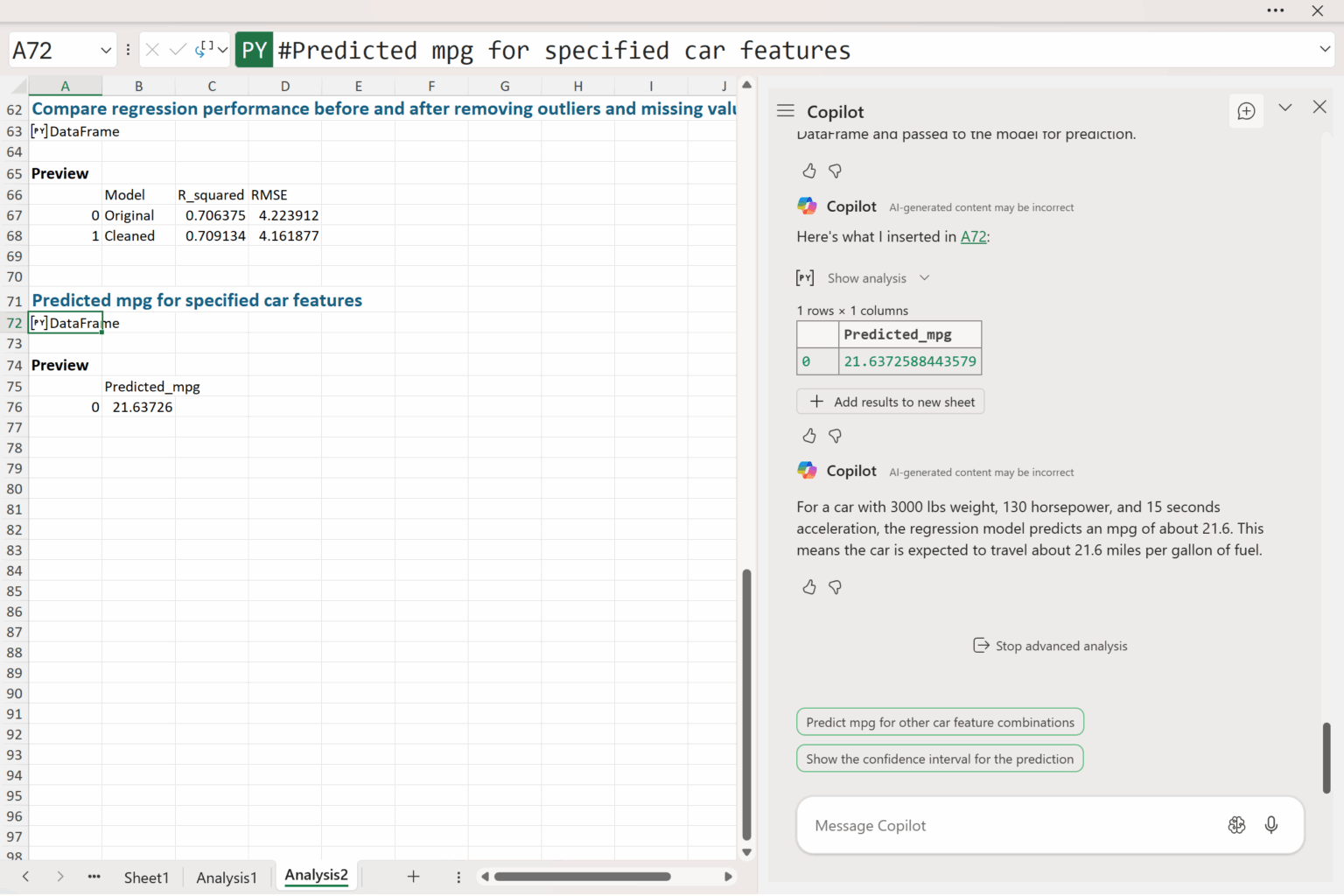Confirm formula entry with checkmark icon
Screen dimensions: 1344x896
[x=178, y=50]
